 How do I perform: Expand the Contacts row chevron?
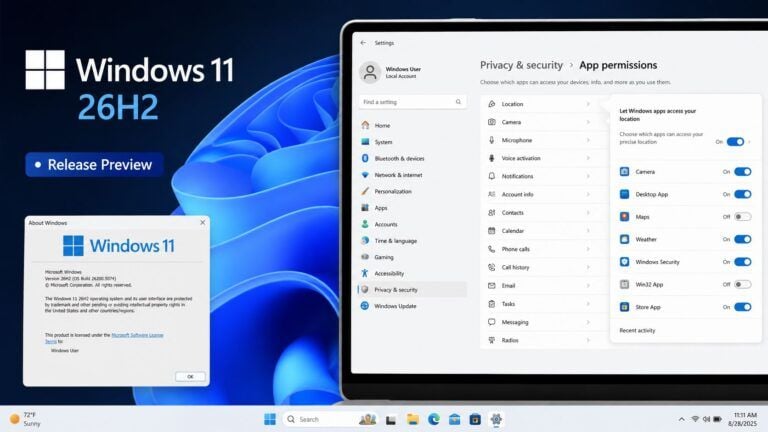click(x=588, y=213)
